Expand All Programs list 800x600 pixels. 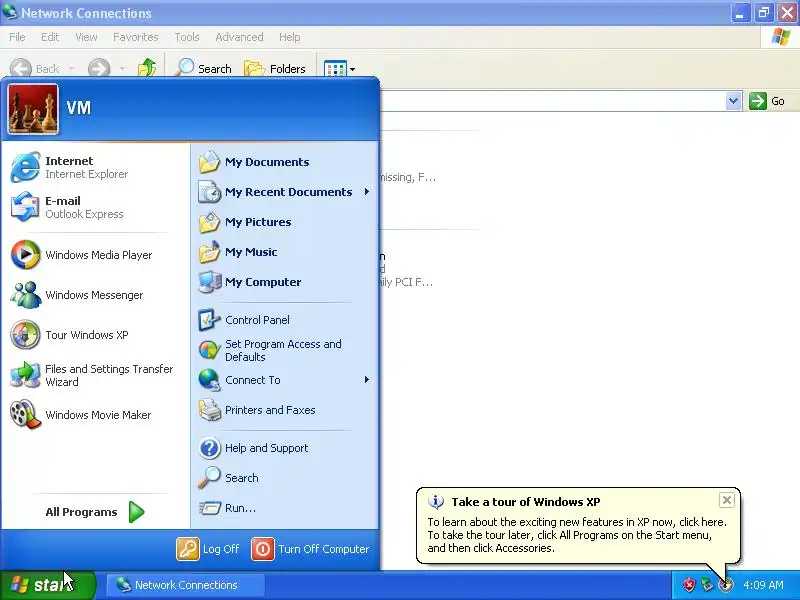coord(94,512)
